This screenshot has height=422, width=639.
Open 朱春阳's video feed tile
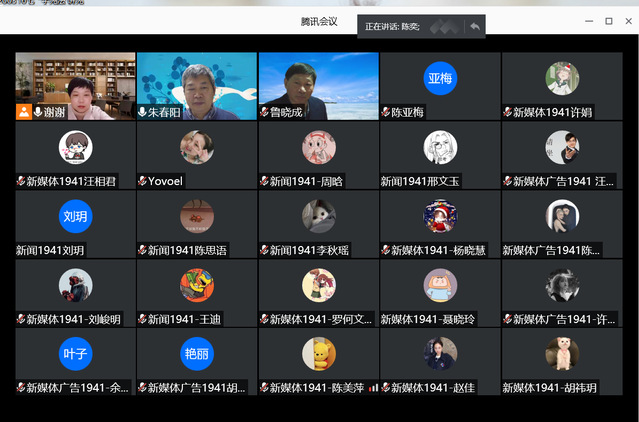pos(197,78)
